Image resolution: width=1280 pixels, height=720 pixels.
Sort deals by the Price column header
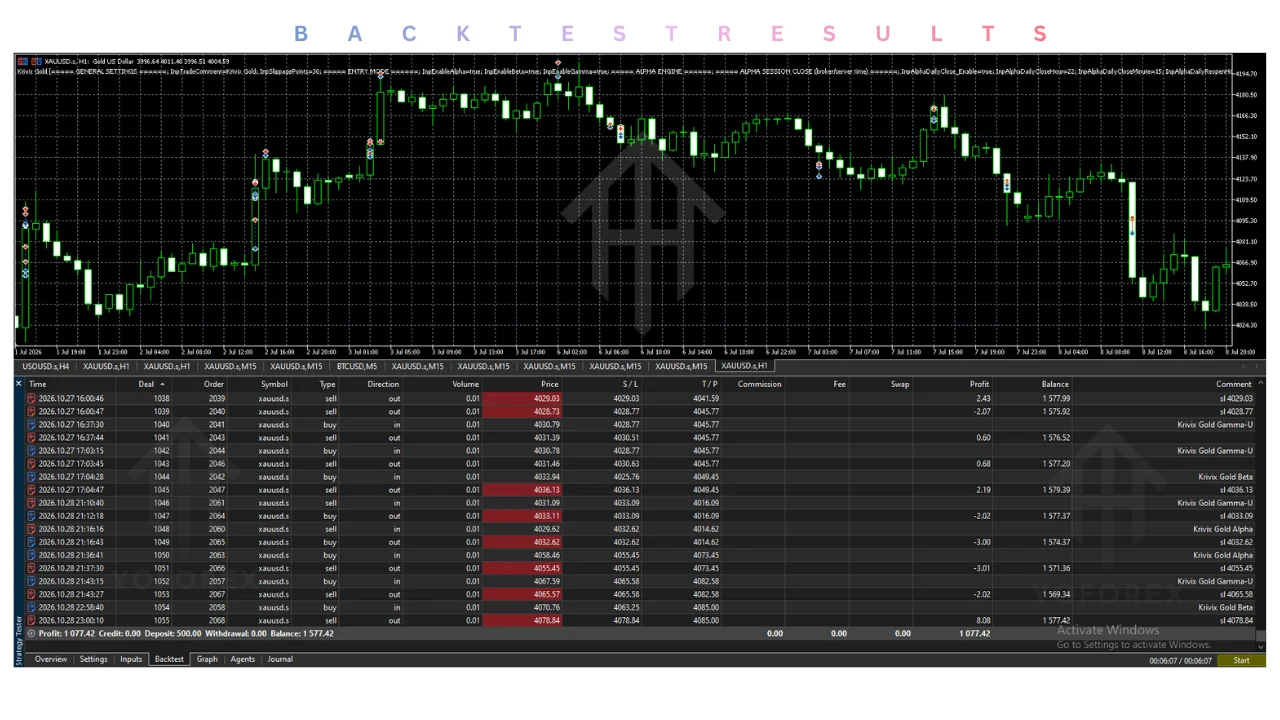[x=549, y=384]
